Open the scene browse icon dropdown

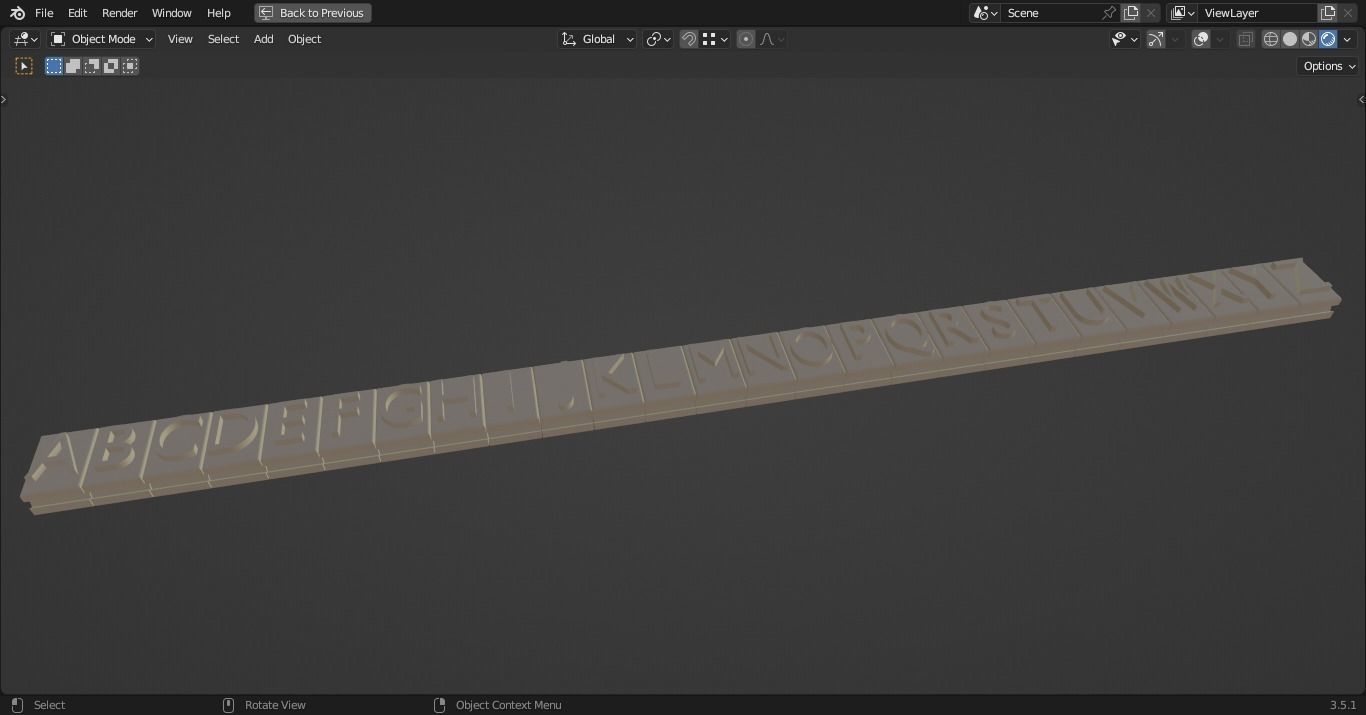(985, 13)
